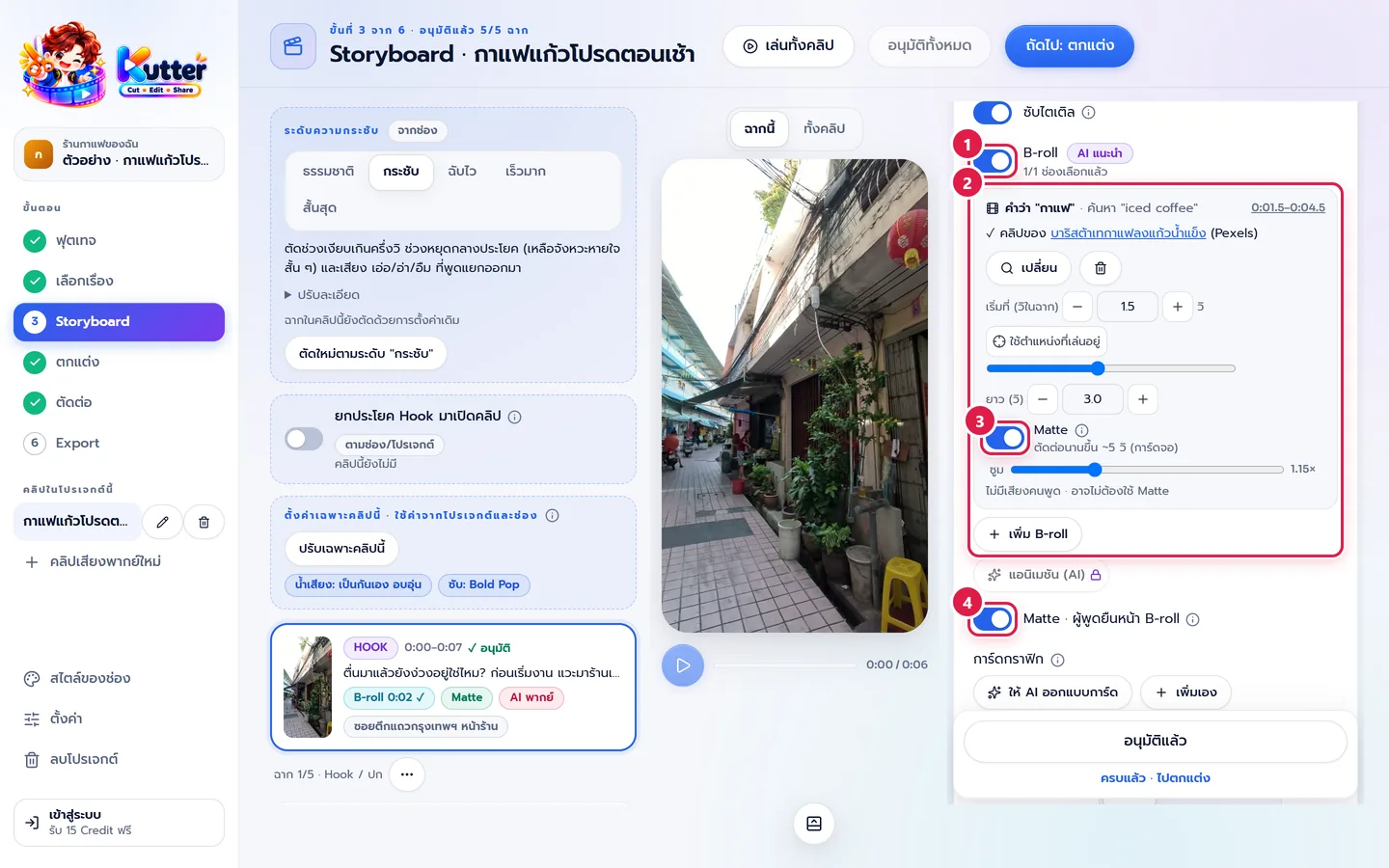Click the info icon beside Hook option
Image resolution: width=1389 pixels, height=868 pixels.
[515, 417]
